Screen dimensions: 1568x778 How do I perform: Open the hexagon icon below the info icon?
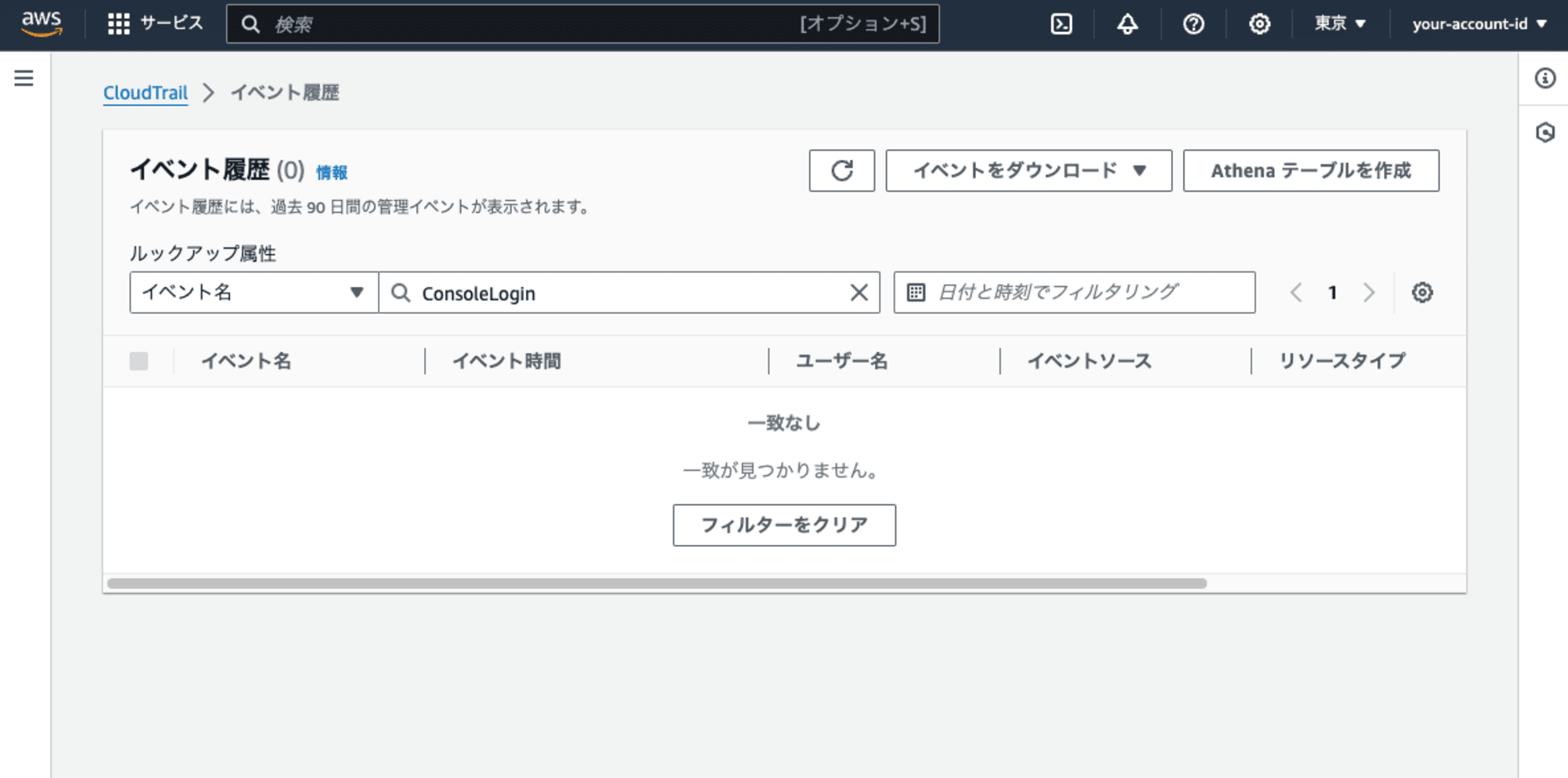tap(1544, 132)
